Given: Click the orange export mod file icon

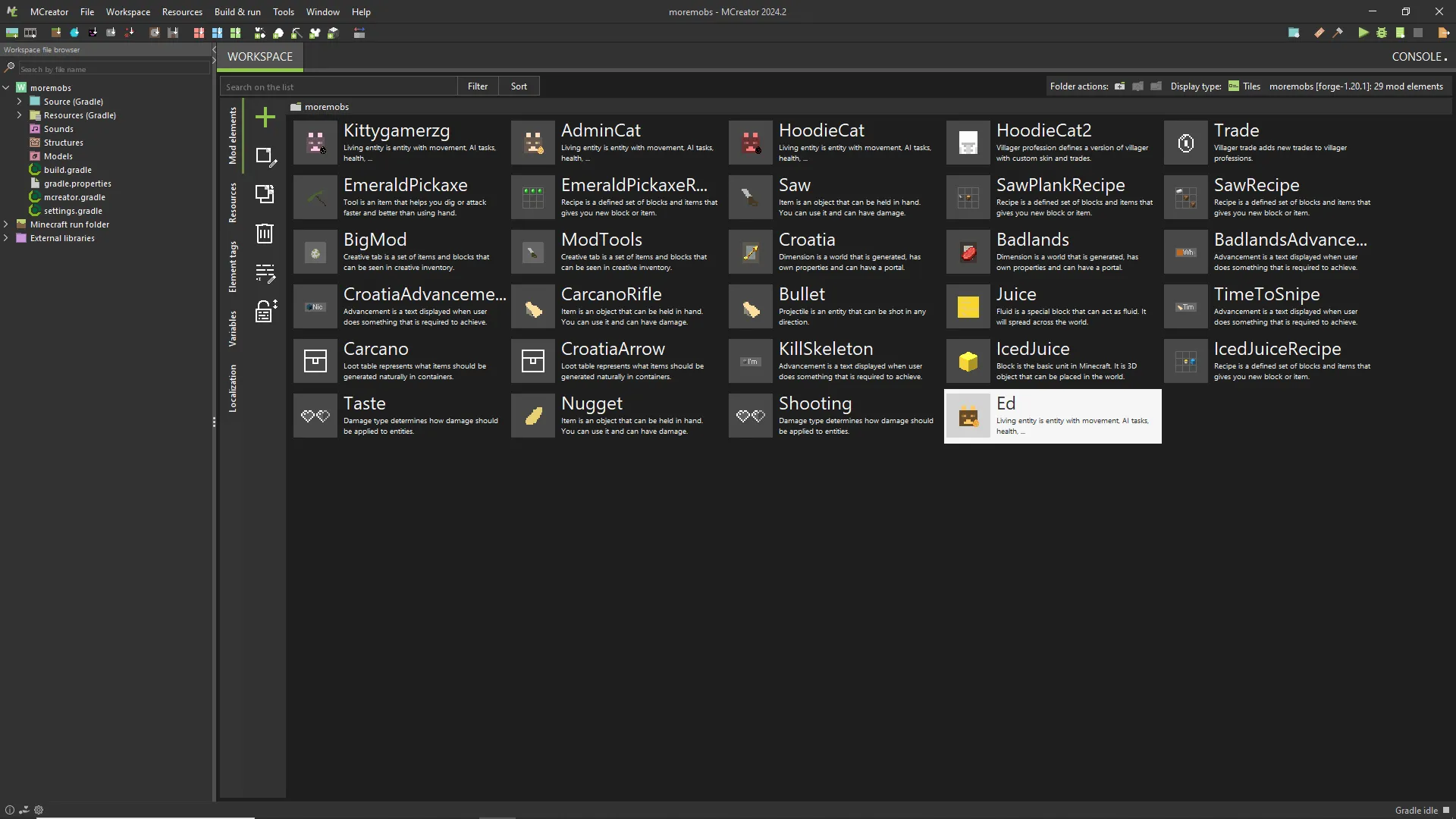Looking at the screenshot, I should point(1443,33).
